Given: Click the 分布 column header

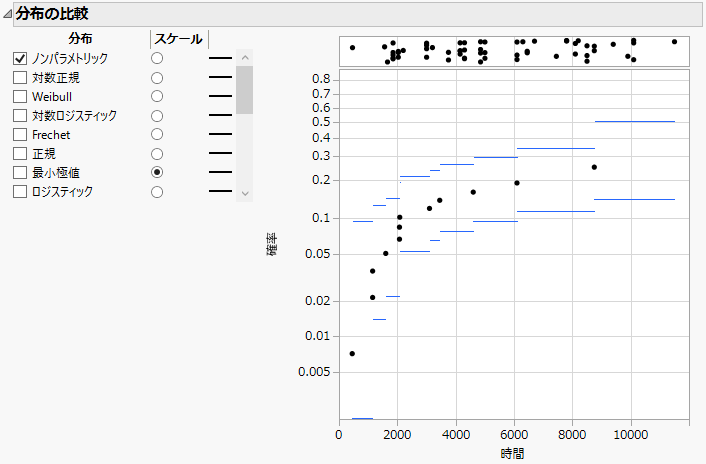Looking at the screenshot, I should tap(80, 39).
